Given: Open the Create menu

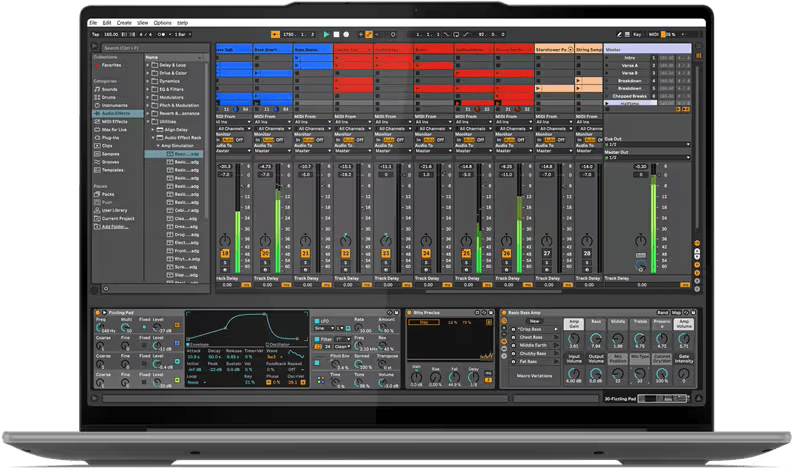Looking at the screenshot, I should (x=123, y=22).
